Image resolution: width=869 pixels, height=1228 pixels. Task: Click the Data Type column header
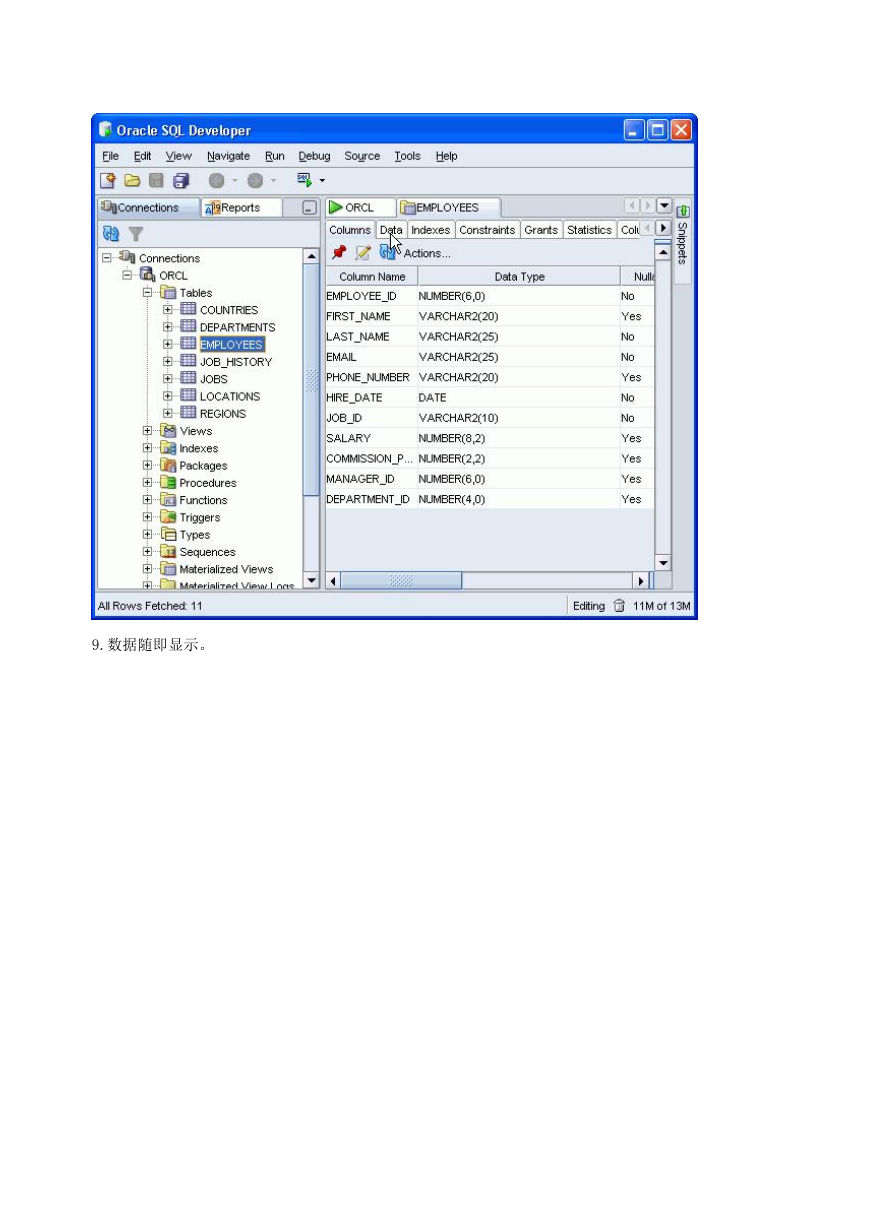pyautogui.click(x=519, y=276)
